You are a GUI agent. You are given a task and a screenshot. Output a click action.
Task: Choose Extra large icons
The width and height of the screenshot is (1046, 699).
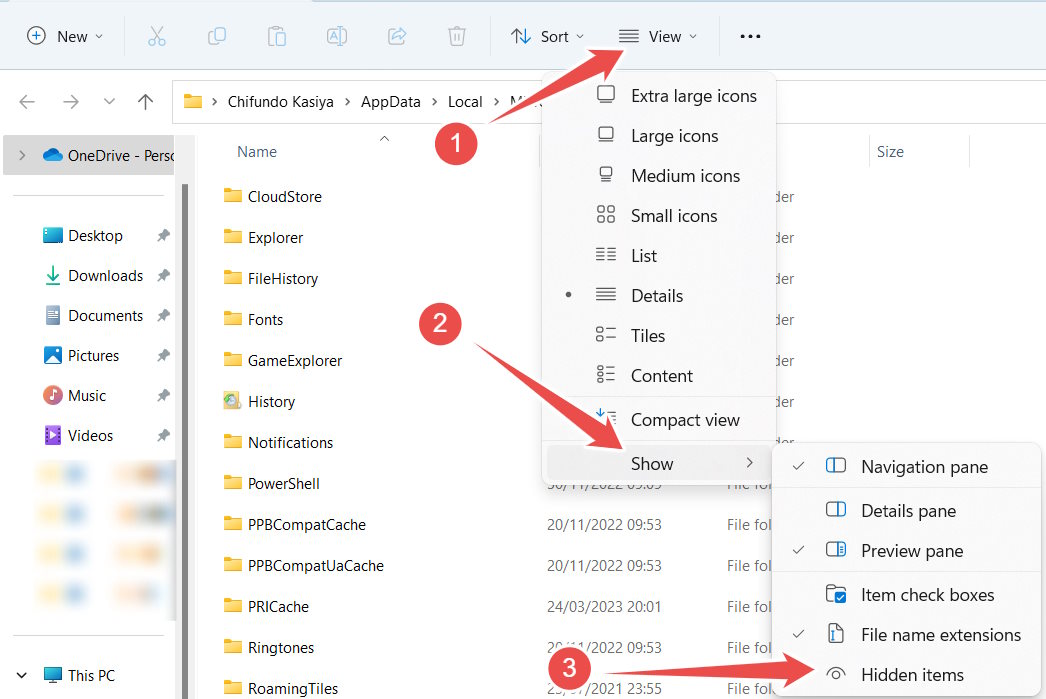(x=693, y=95)
